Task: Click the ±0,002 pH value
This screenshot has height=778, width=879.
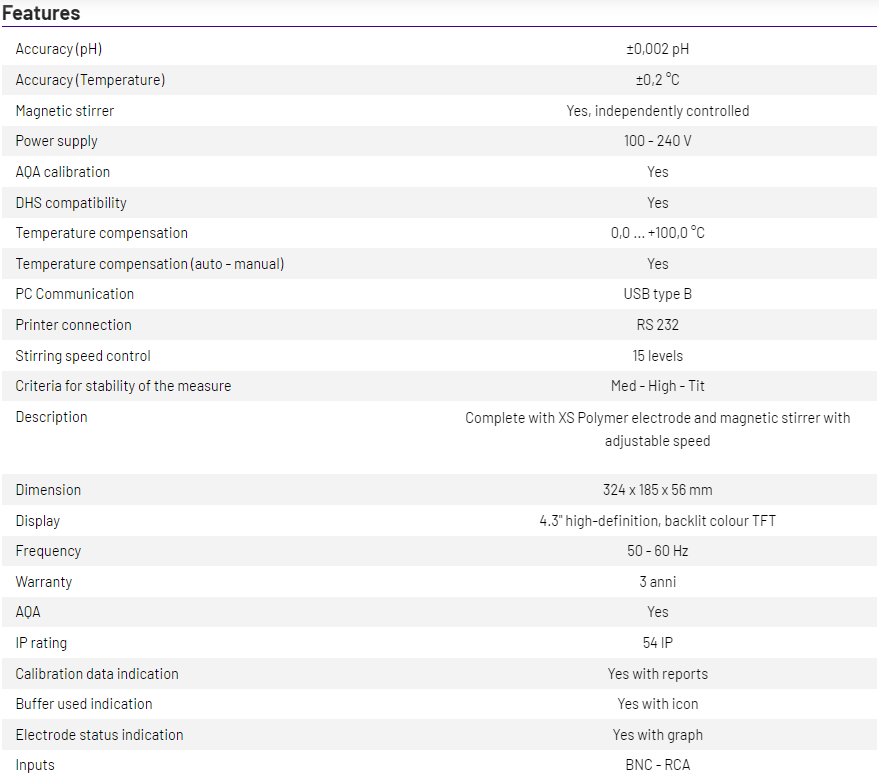Action: click(x=657, y=49)
